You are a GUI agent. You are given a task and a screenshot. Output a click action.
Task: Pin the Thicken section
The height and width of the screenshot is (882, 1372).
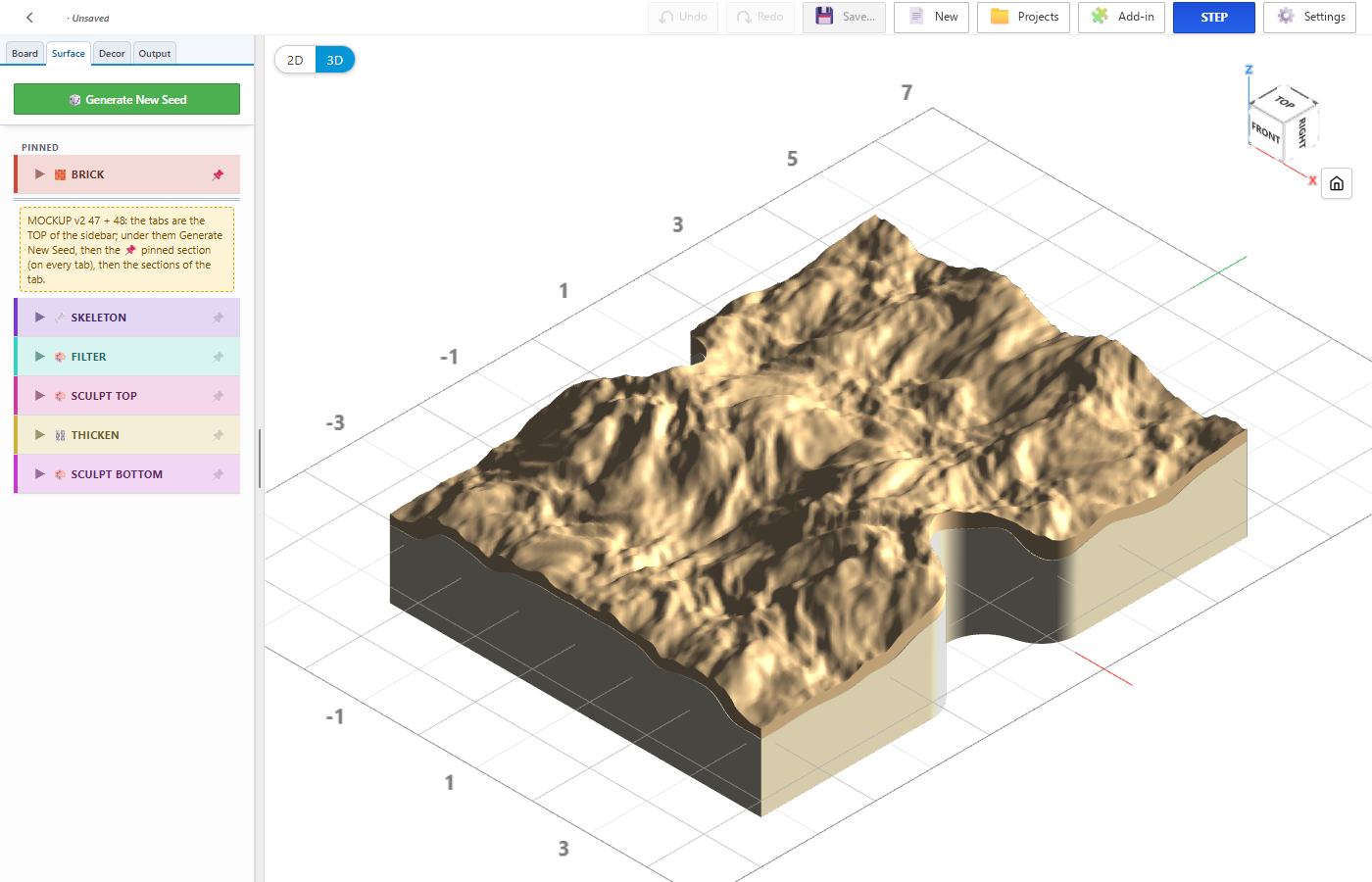[x=218, y=435]
